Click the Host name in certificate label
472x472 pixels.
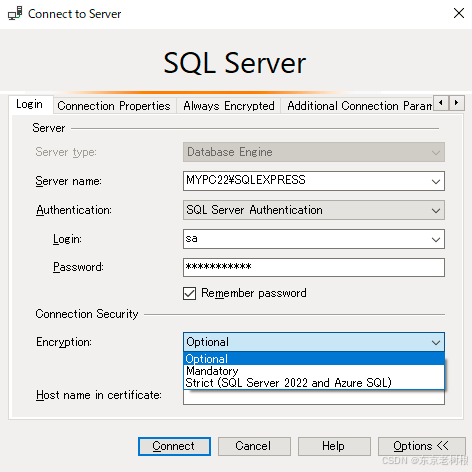point(99,395)
